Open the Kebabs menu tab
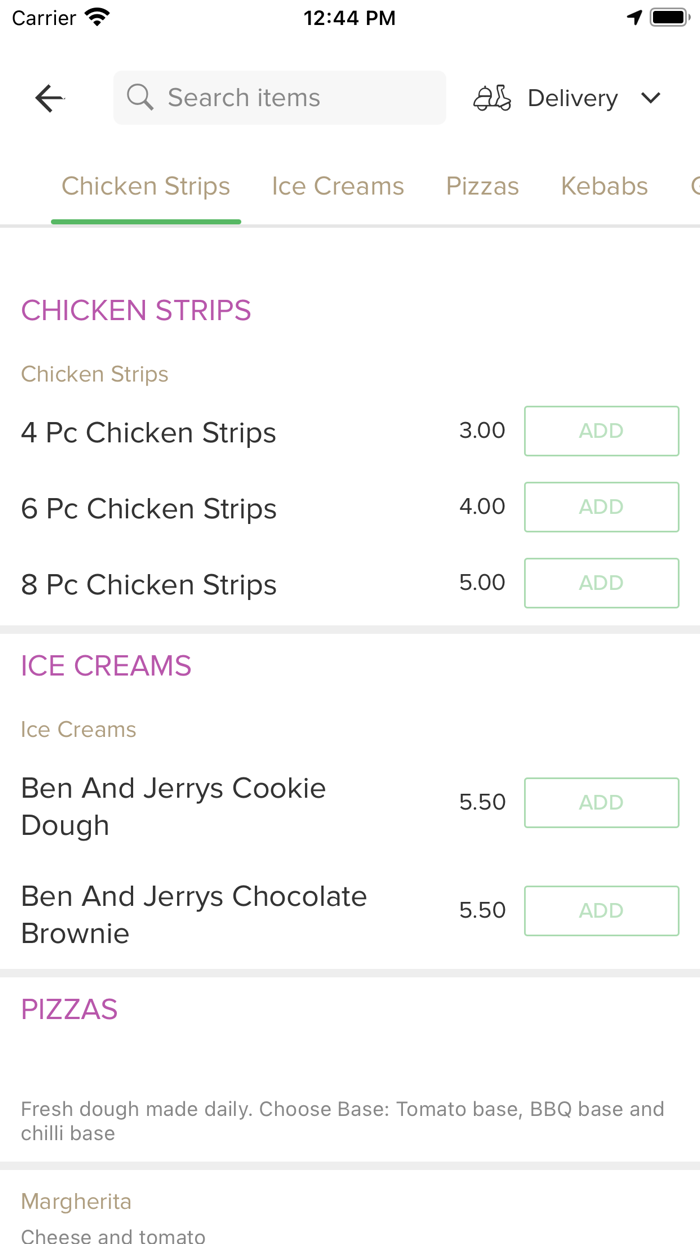This screenshot has width=700, height=1244. coord(604,186)
